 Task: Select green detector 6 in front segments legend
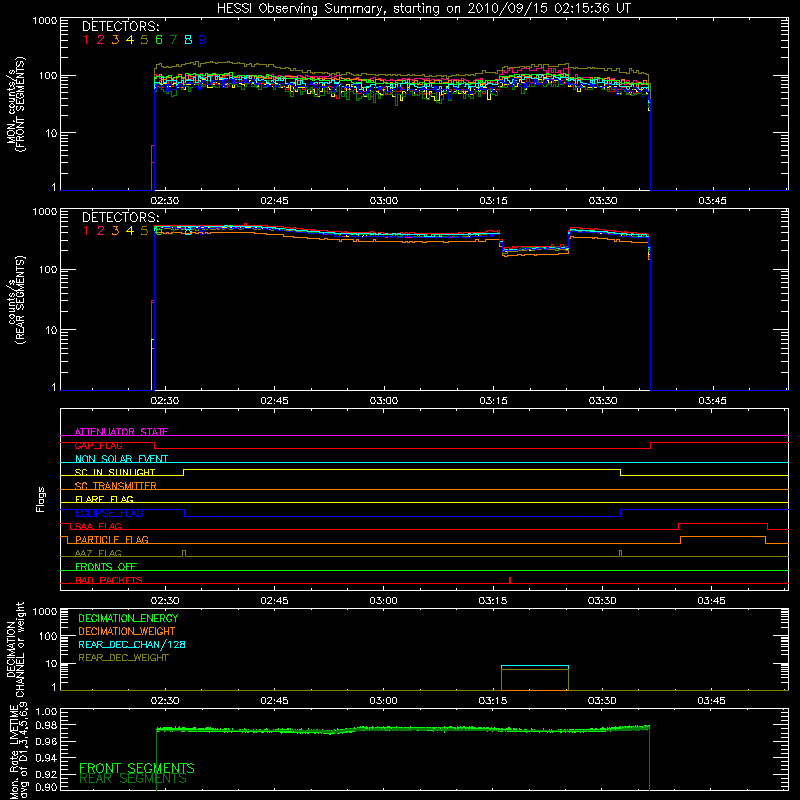tap(159, 40)
